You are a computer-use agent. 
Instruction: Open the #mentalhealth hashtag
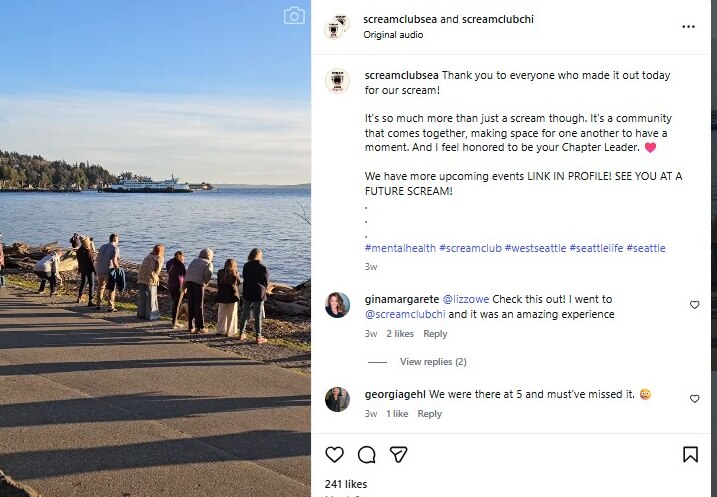(399, 248)
